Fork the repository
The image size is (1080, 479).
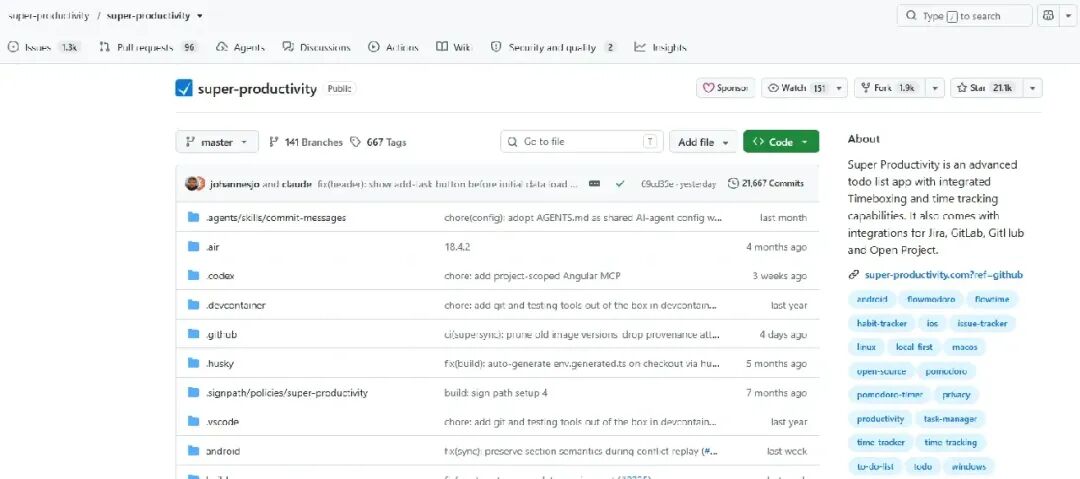tap(889, 88)
